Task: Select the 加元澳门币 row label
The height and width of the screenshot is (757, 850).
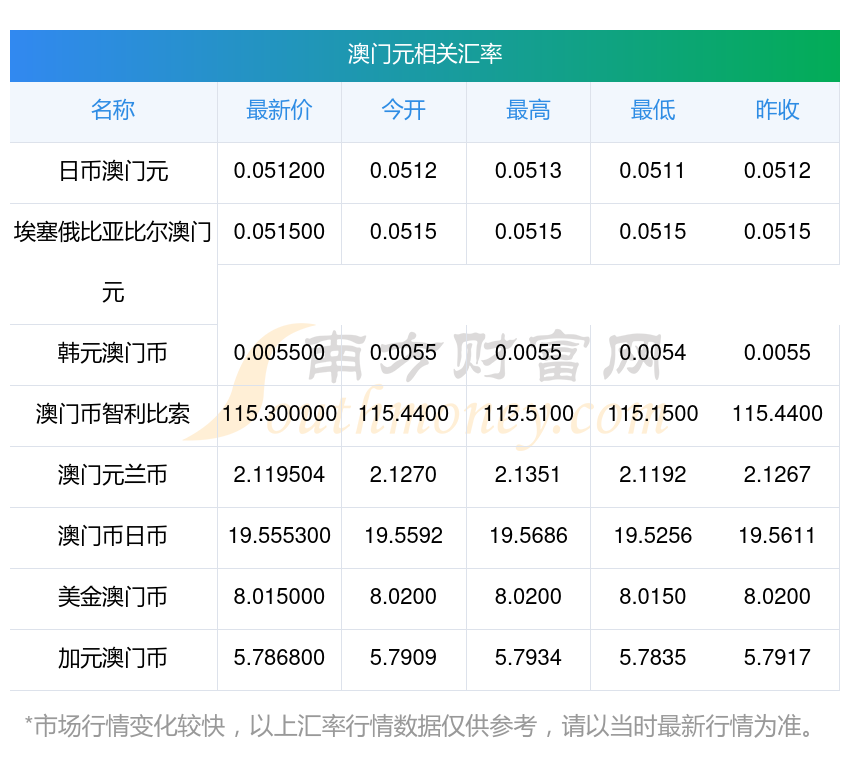Action: coord(113,658)
